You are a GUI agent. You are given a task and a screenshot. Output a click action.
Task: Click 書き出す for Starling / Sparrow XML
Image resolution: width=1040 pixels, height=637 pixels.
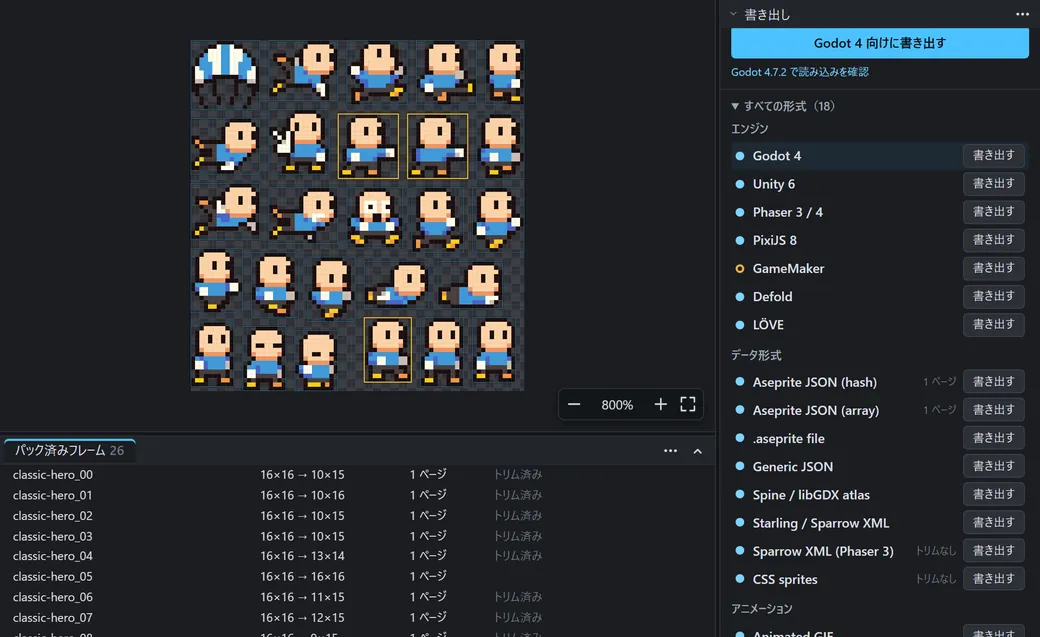coord(994,523)
